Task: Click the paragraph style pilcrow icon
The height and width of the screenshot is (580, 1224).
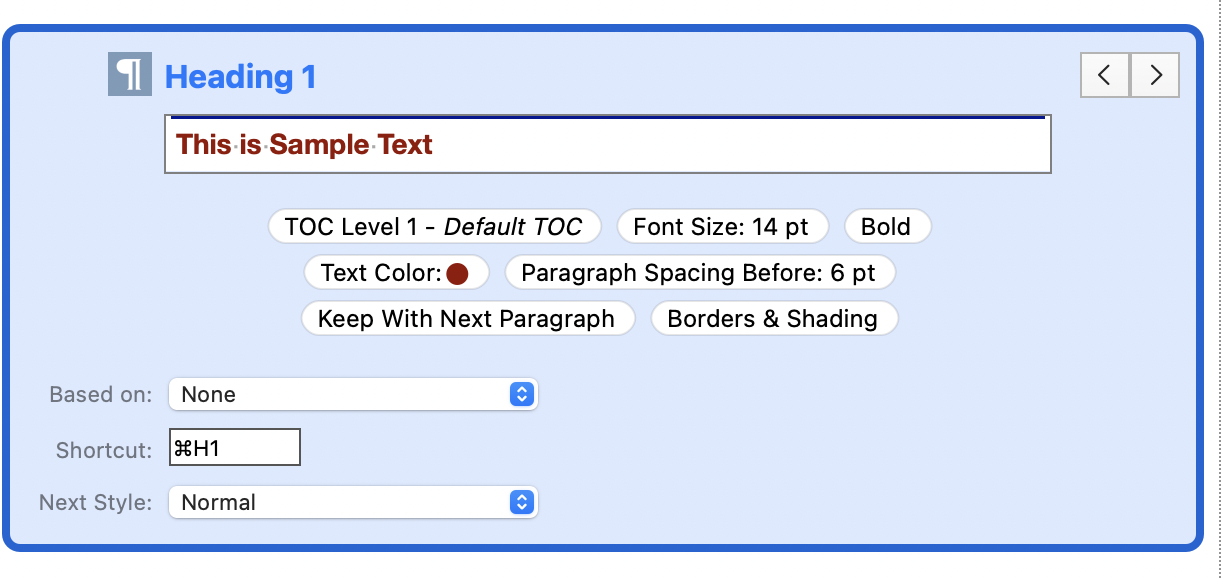Action: [129, 75]
